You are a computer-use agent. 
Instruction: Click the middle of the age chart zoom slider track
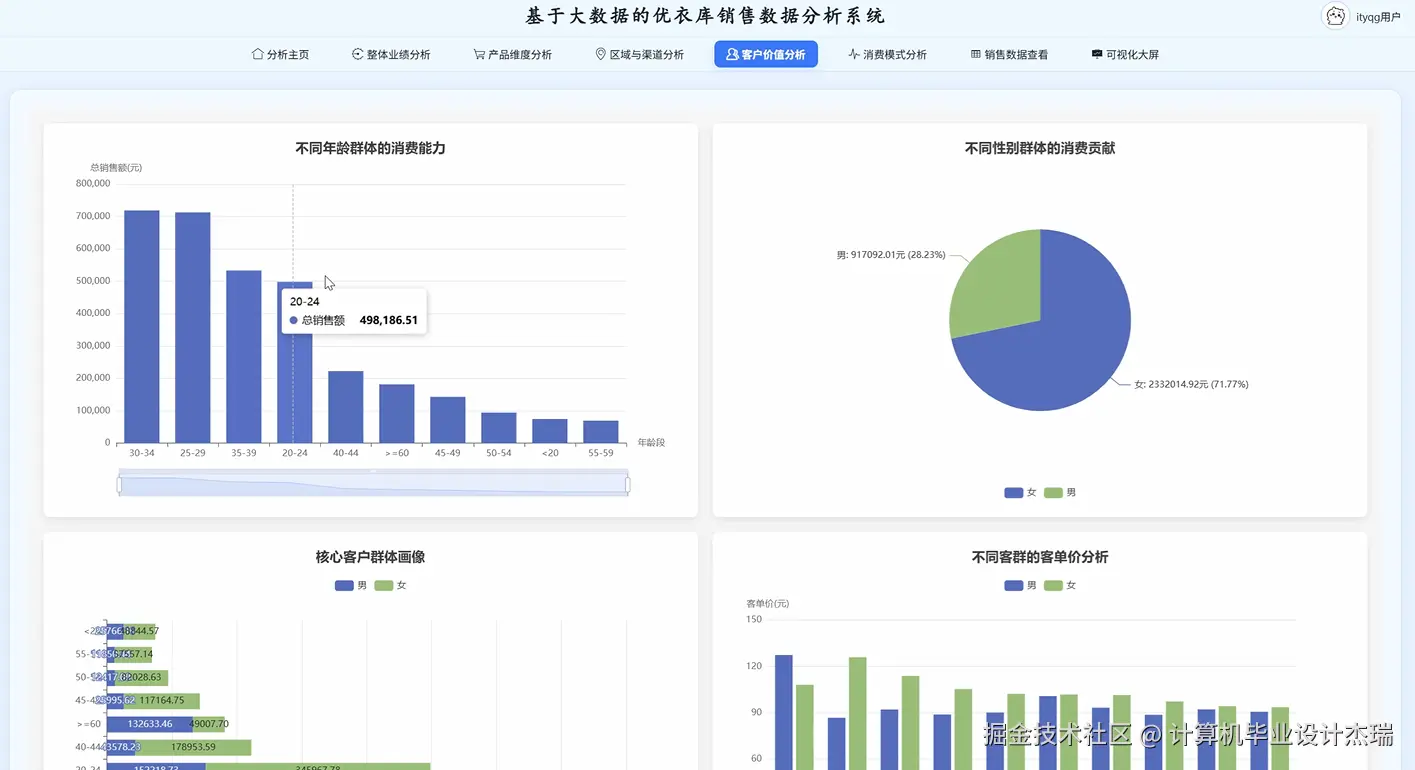point(373,484)
